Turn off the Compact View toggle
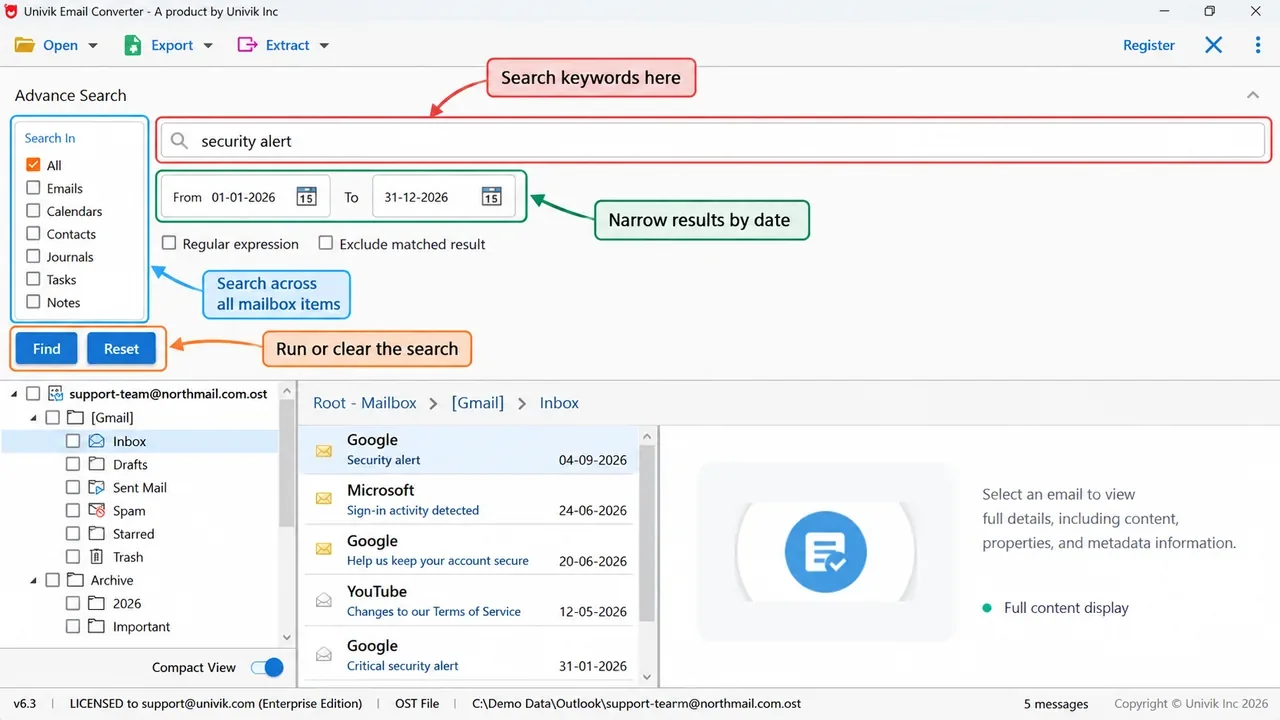The width and height of the screenshot is (1280, 720). click(x=267, y=667)
